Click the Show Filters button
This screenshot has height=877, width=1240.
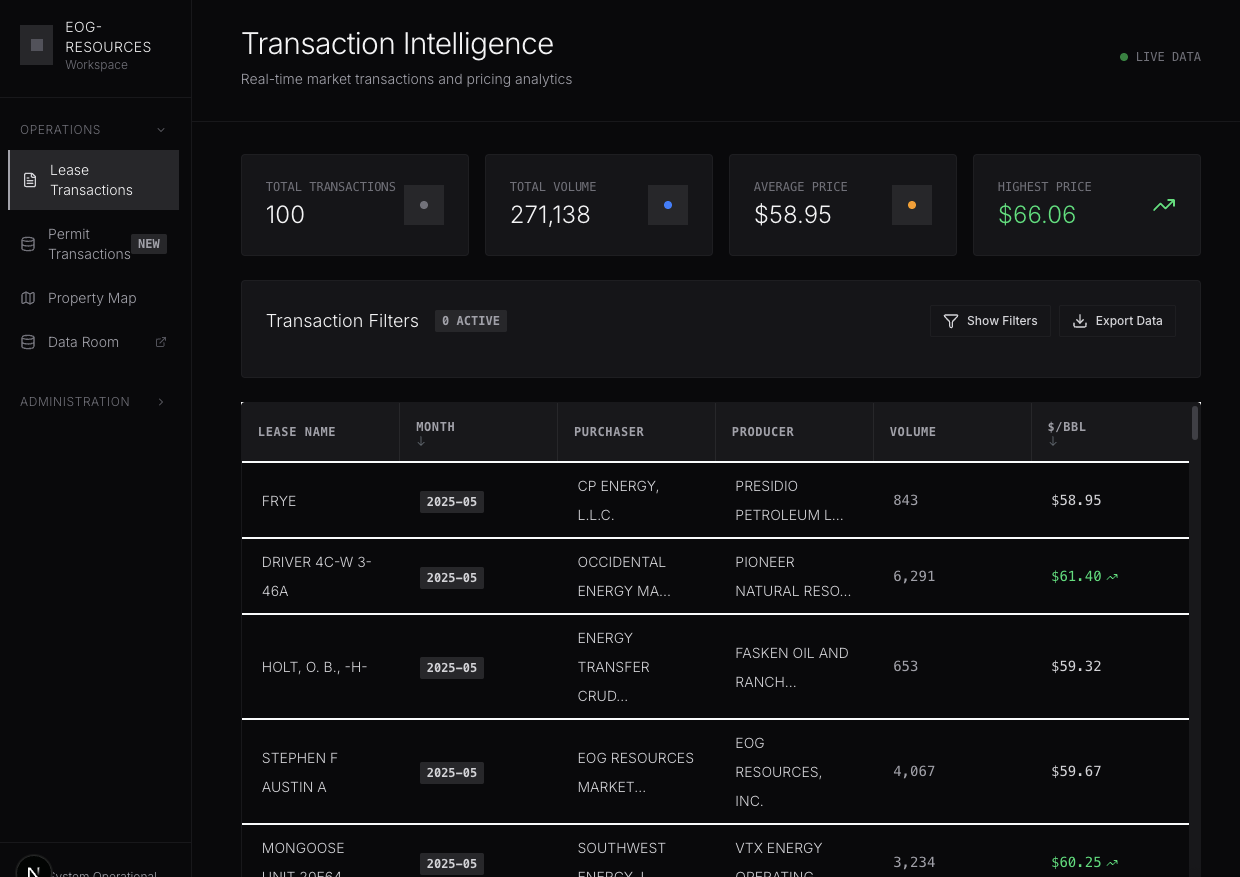click(990, 321)
